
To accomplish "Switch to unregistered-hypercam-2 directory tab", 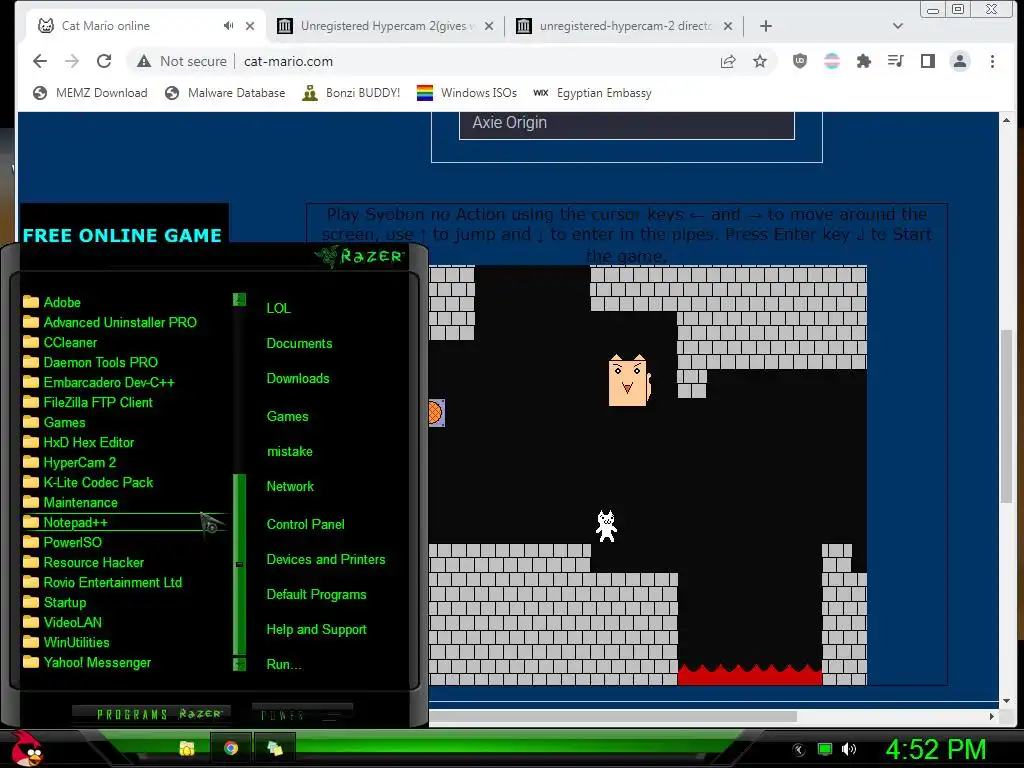I will (x=625, y=26).
